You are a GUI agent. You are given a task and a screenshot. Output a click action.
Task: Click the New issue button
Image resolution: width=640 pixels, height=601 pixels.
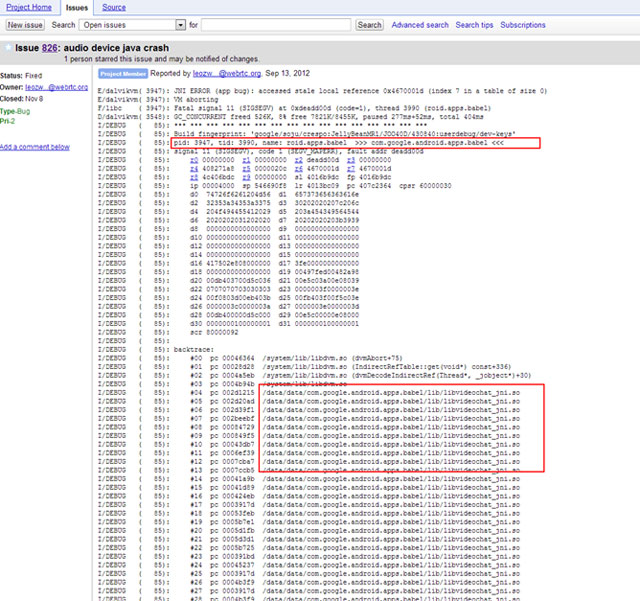25,25
